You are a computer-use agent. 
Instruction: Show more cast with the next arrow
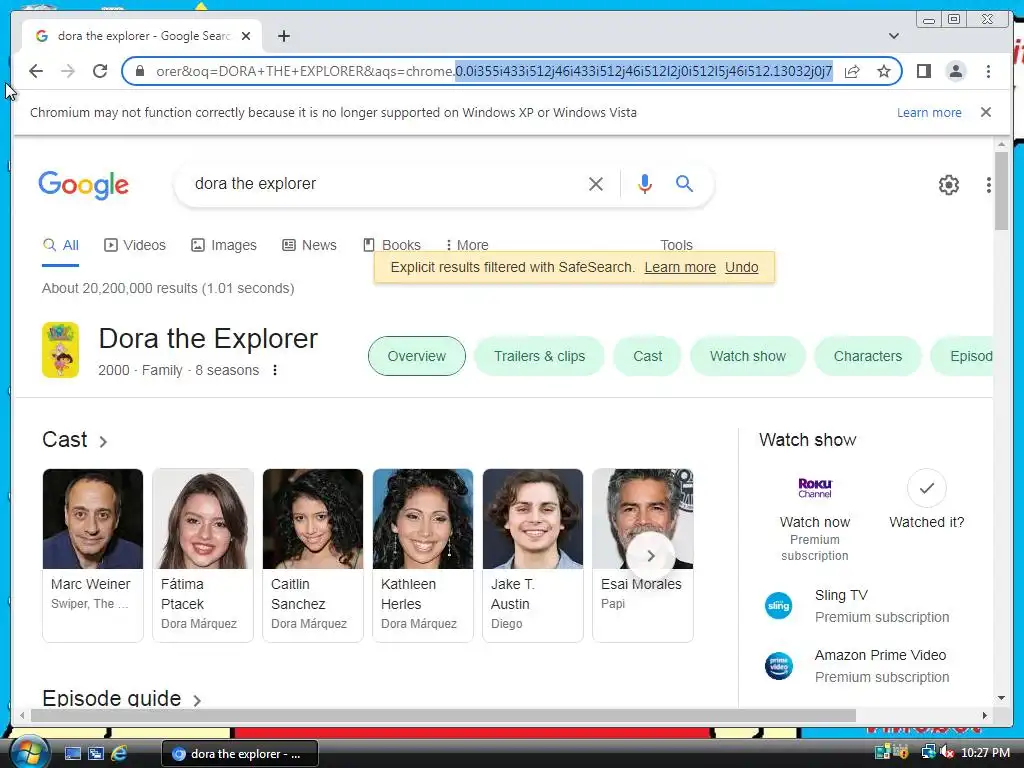point(650,556)
